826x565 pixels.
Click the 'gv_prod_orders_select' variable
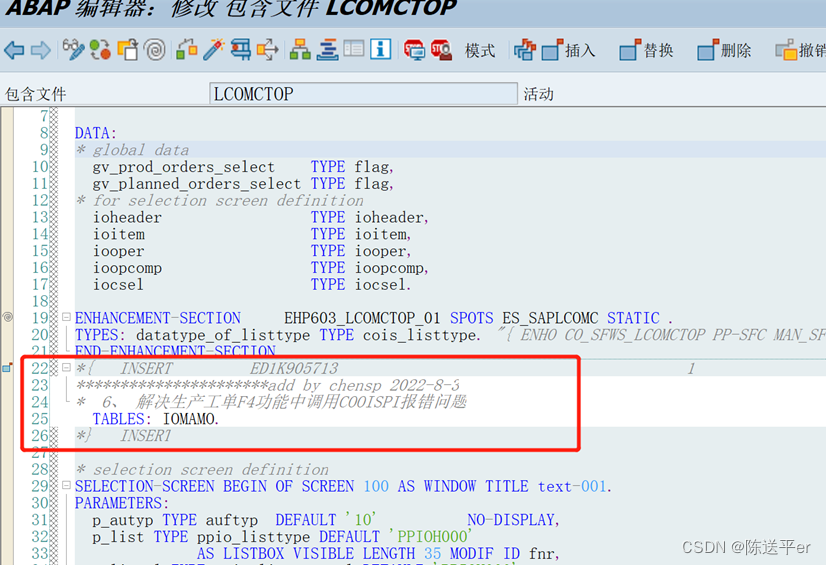click(184, 167)
